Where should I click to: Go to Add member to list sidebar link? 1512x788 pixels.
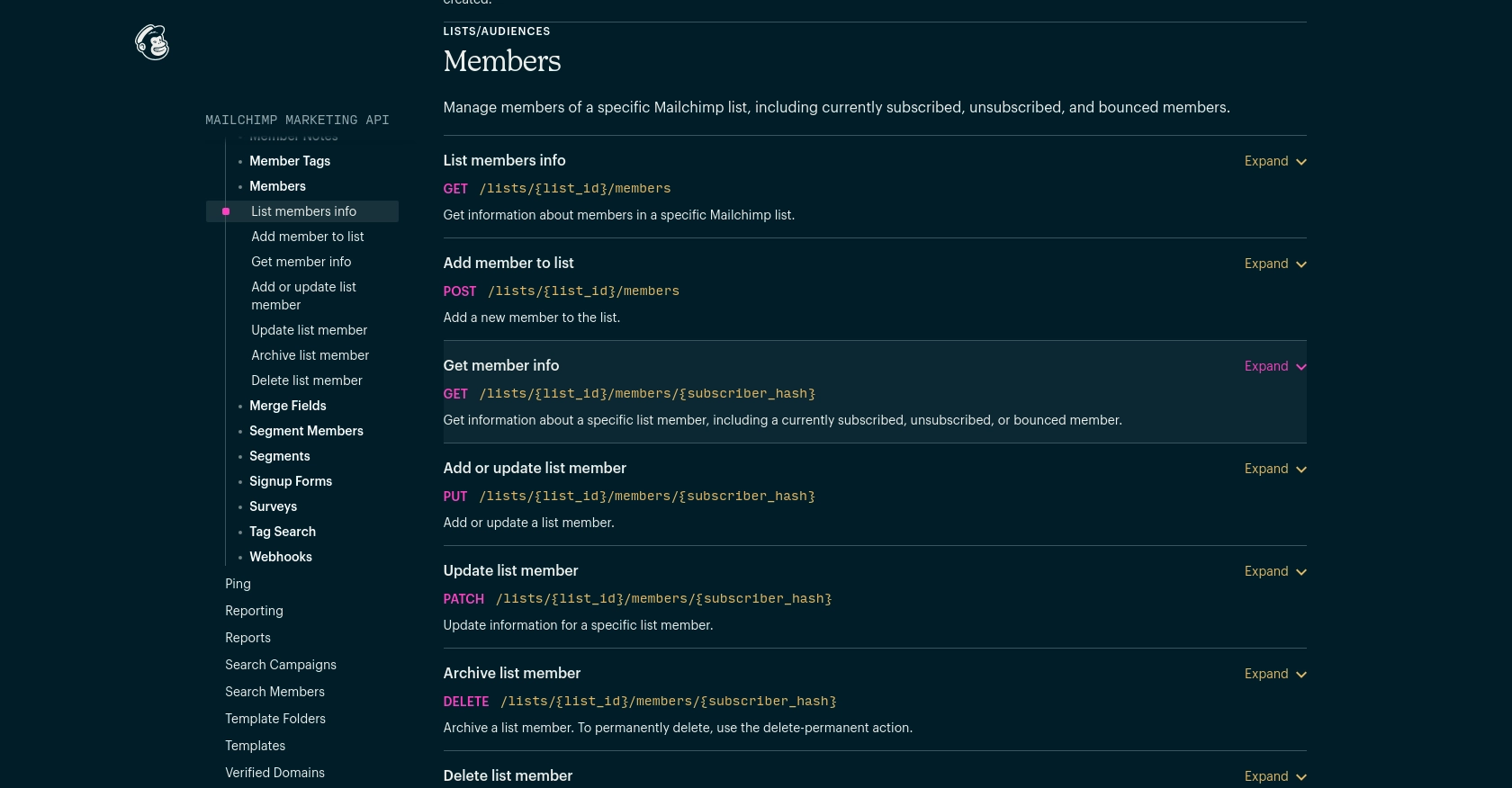click(x=308, y=237)
